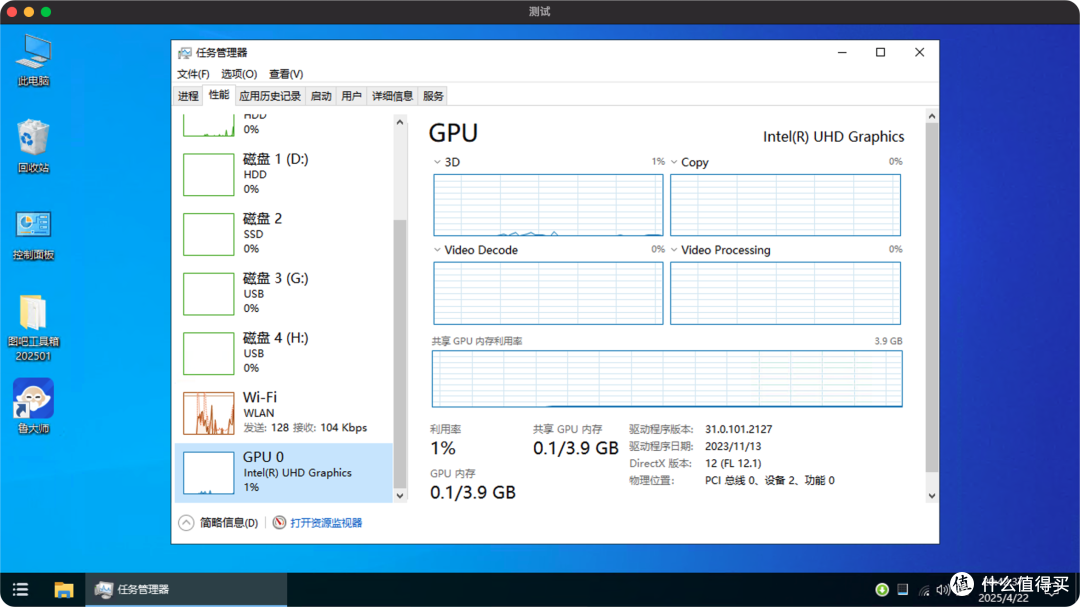The image size is (1080, 607).
Task: Click the Video Decode graph
Action: (x=548, y=293)
